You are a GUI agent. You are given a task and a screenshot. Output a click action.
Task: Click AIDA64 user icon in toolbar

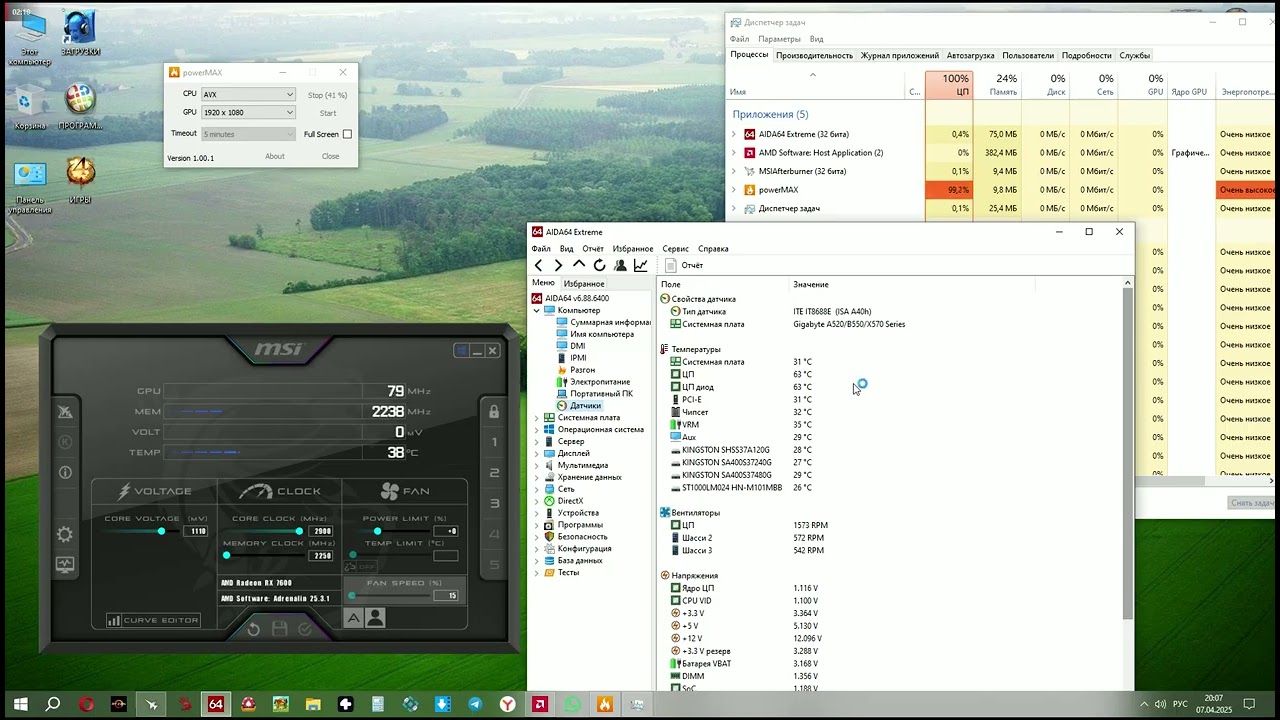[620, 265]
